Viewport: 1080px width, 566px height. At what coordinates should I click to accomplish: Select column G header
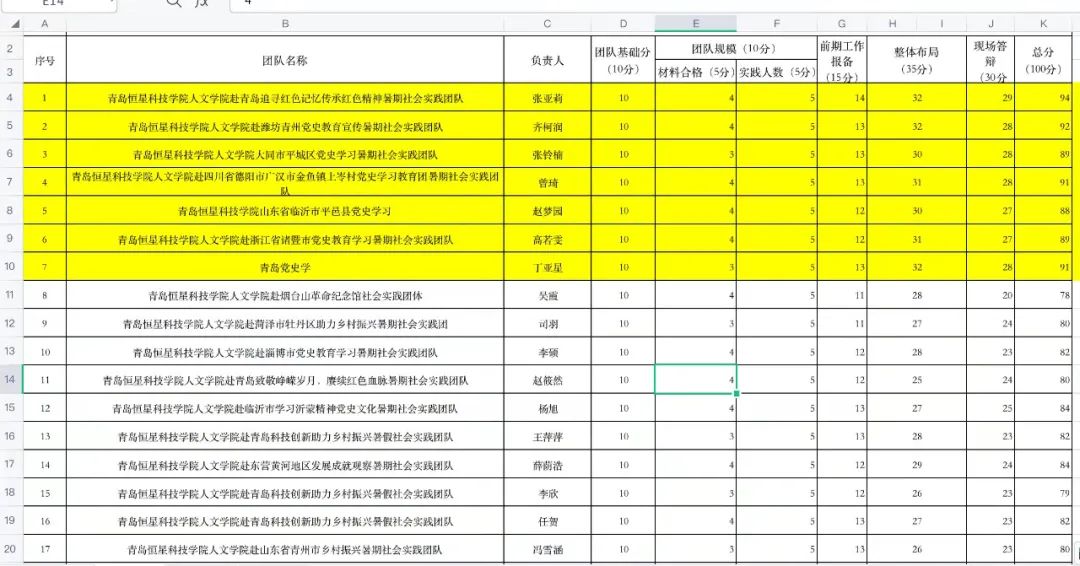coord(841,23)
